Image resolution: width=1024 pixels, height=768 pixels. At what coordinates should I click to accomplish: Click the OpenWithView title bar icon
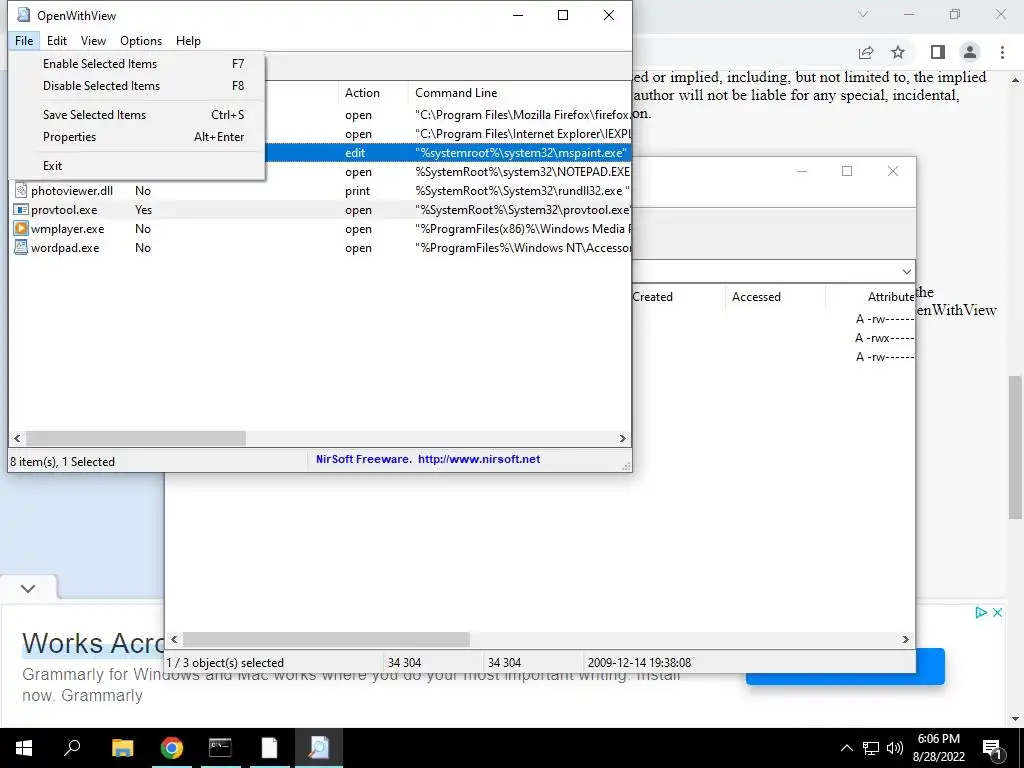(23, 15)
